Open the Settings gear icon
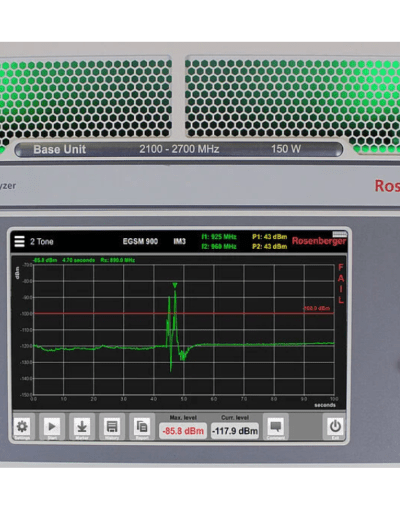The width and height of the screenshot is (400, 516). pos(22,426)
